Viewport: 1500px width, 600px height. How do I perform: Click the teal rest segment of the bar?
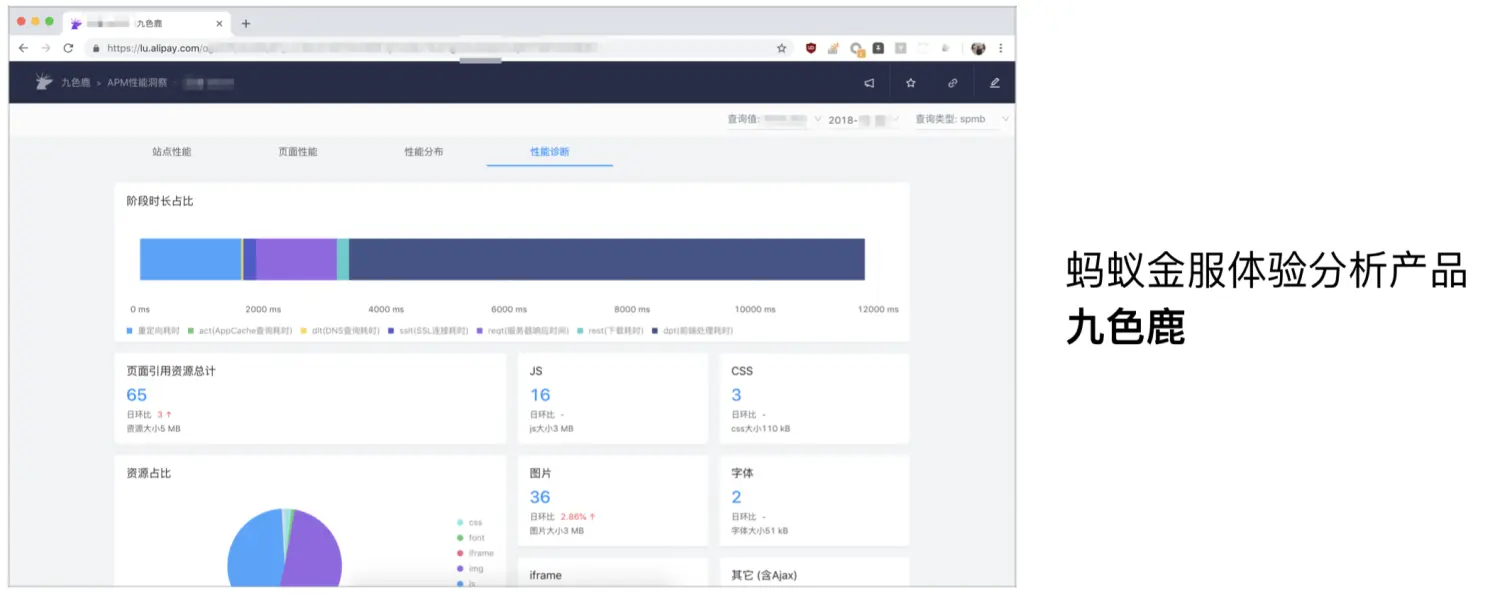pyautogui.click(x=342, y=259)
